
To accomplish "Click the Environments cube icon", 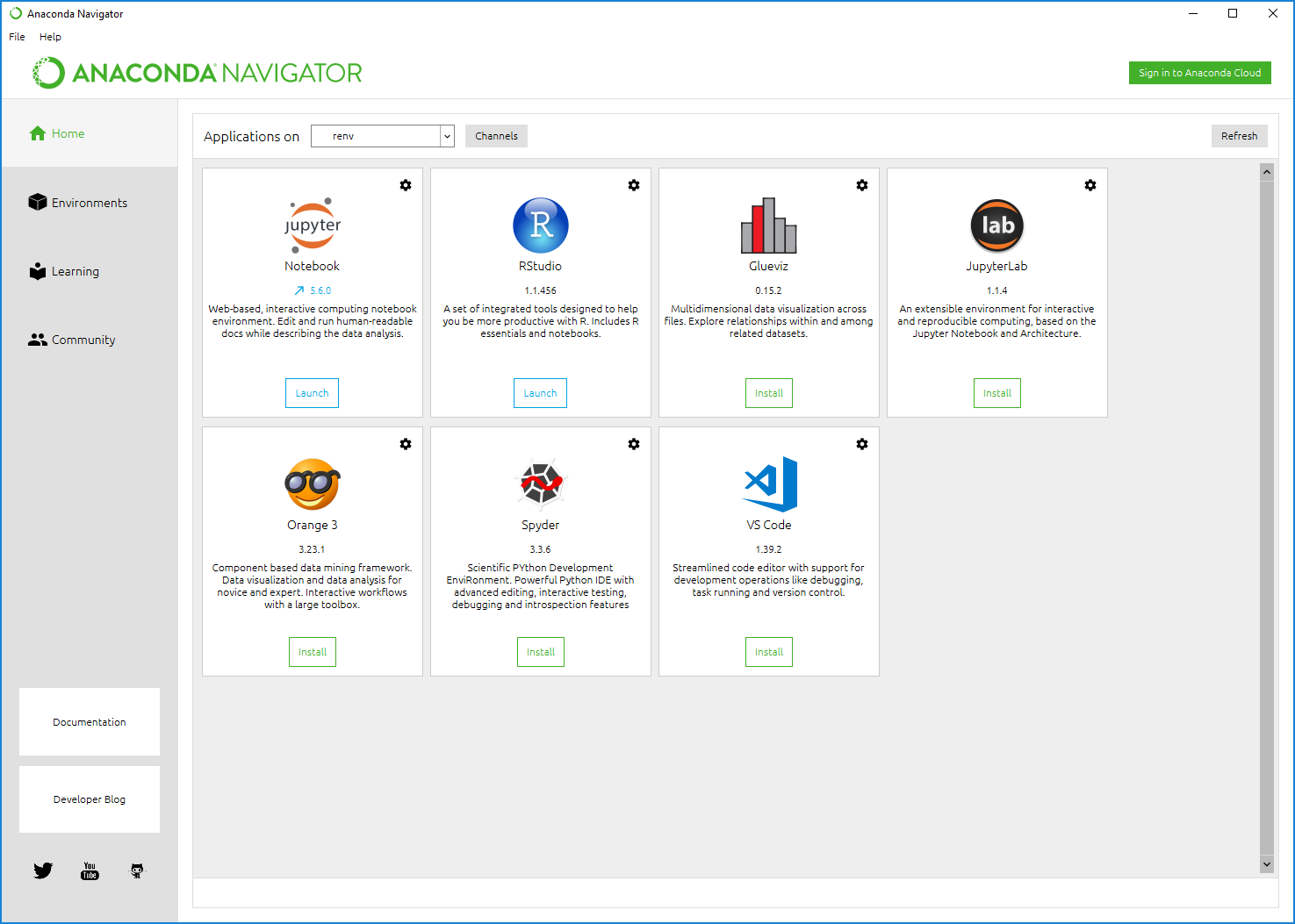I will click(x=38, y=202).
